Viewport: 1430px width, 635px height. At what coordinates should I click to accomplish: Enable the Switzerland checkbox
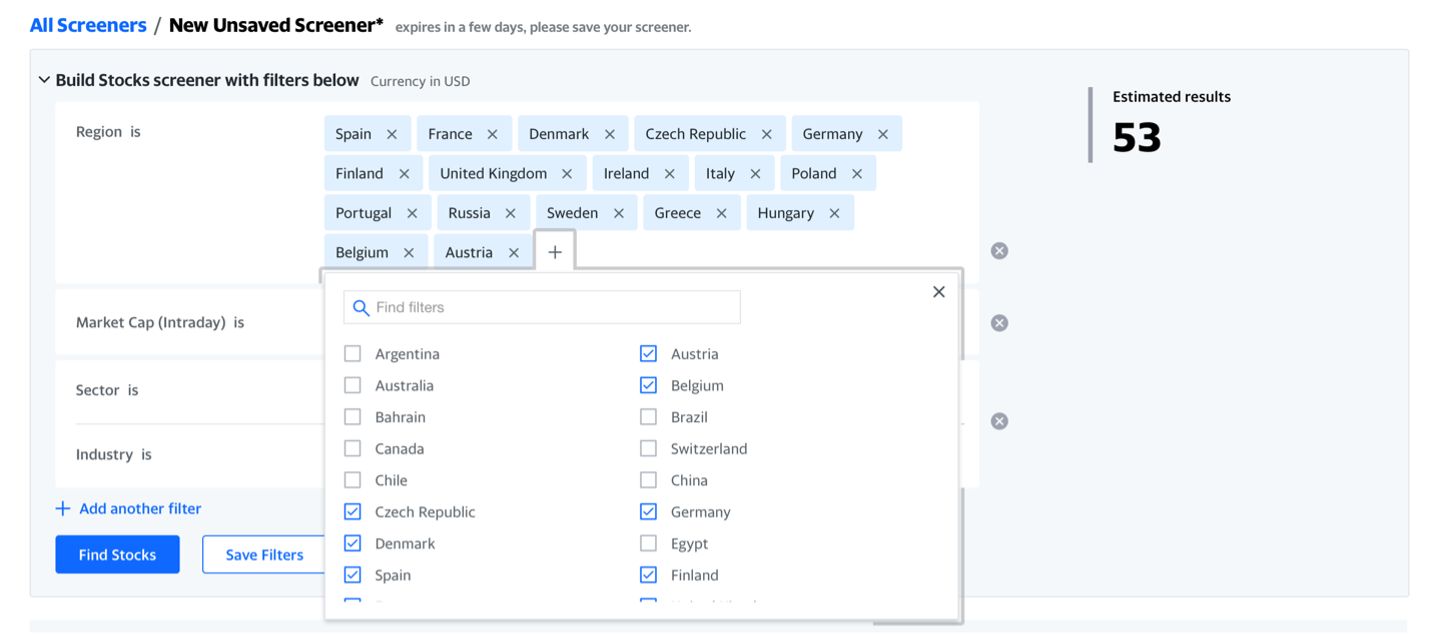[649, 449]
